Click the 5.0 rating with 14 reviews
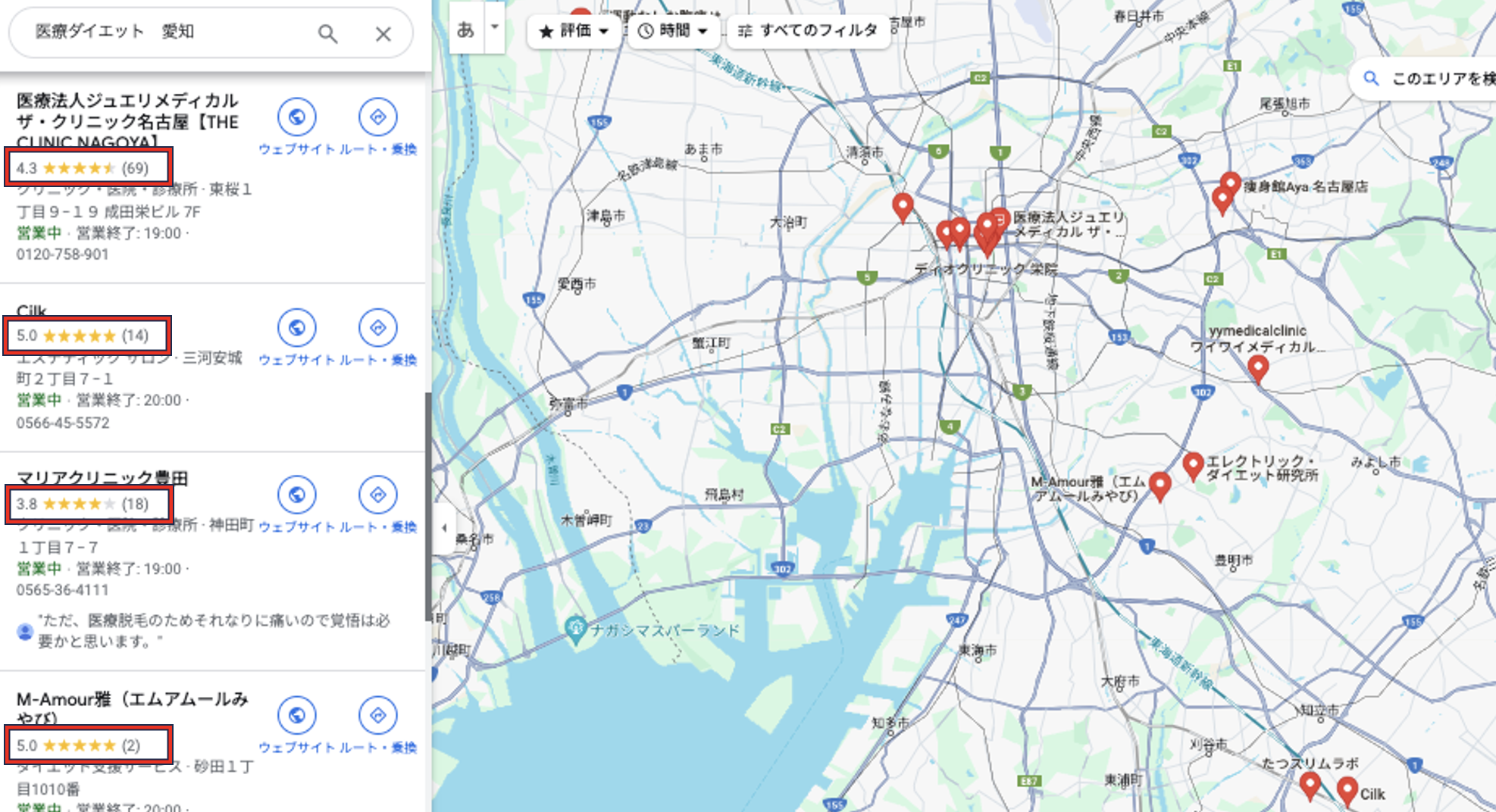The image size is (1496, 812). click(x=83, y=336)
